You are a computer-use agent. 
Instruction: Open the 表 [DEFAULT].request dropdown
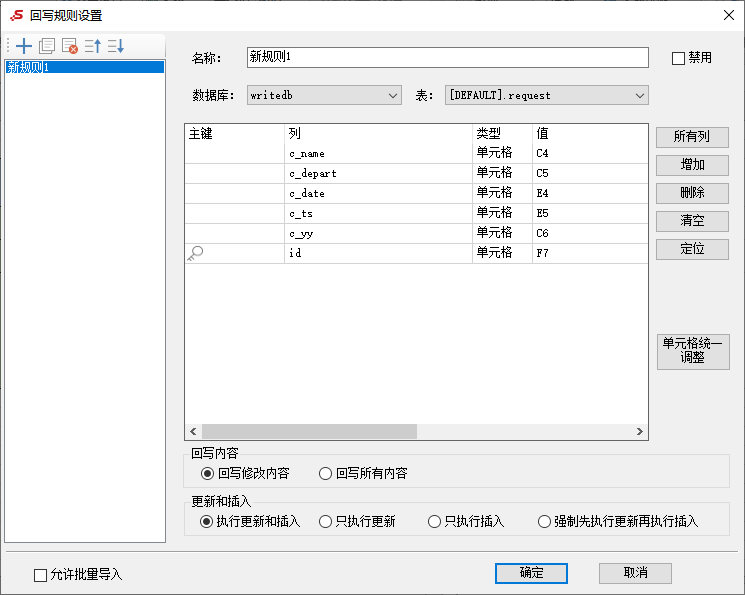click(546, 95)
